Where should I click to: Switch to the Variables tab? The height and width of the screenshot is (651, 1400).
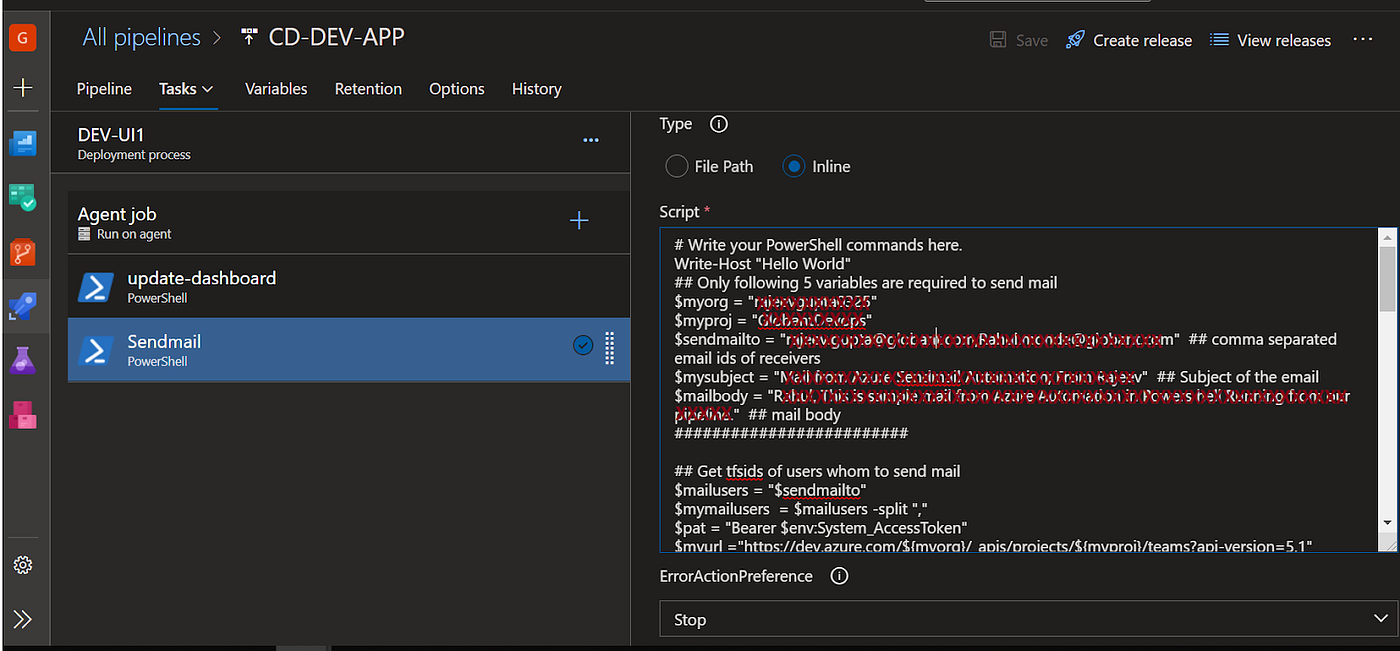[x=276, y=89]
